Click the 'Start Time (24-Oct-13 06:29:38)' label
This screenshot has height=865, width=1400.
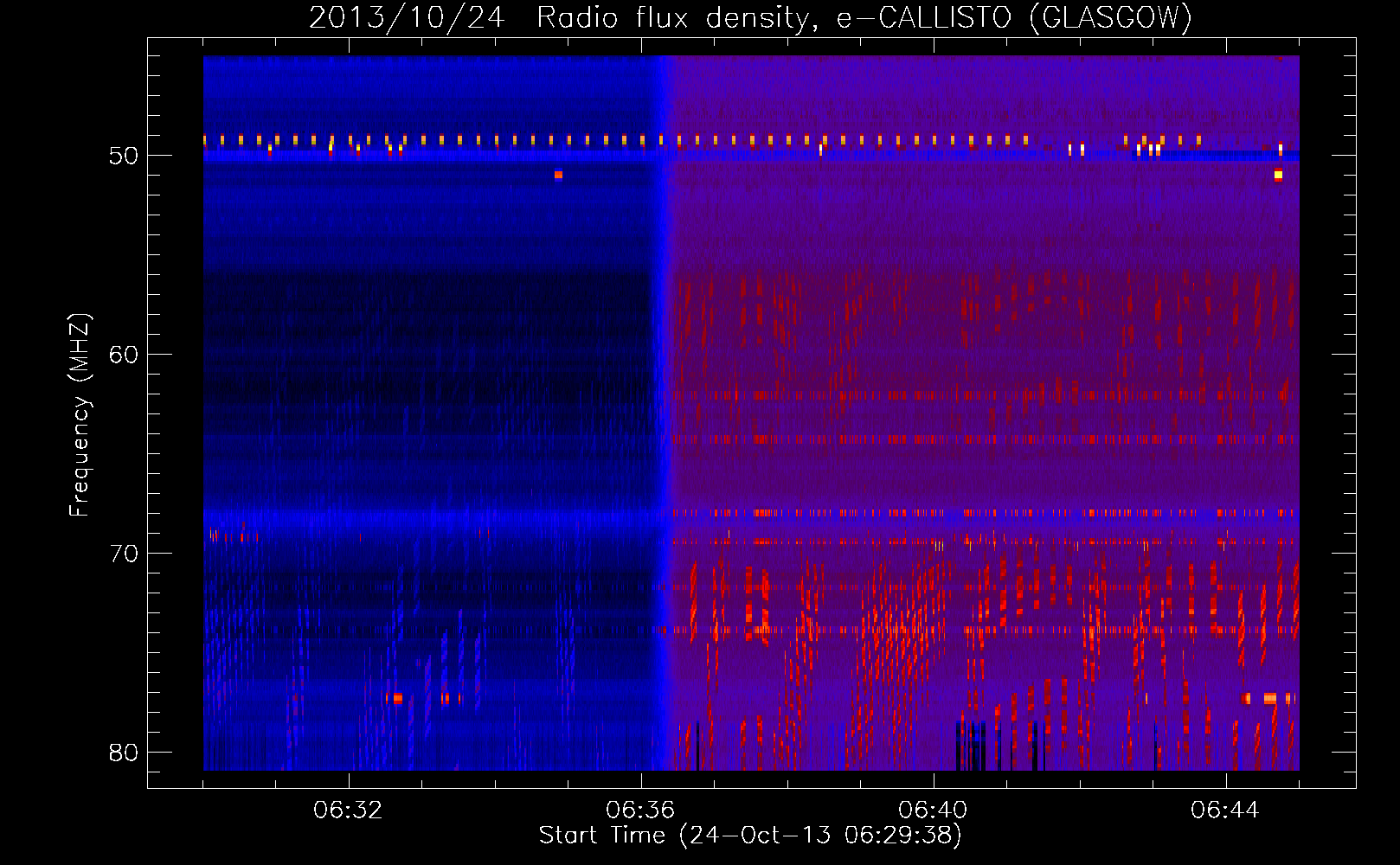(x=750, y=836)
